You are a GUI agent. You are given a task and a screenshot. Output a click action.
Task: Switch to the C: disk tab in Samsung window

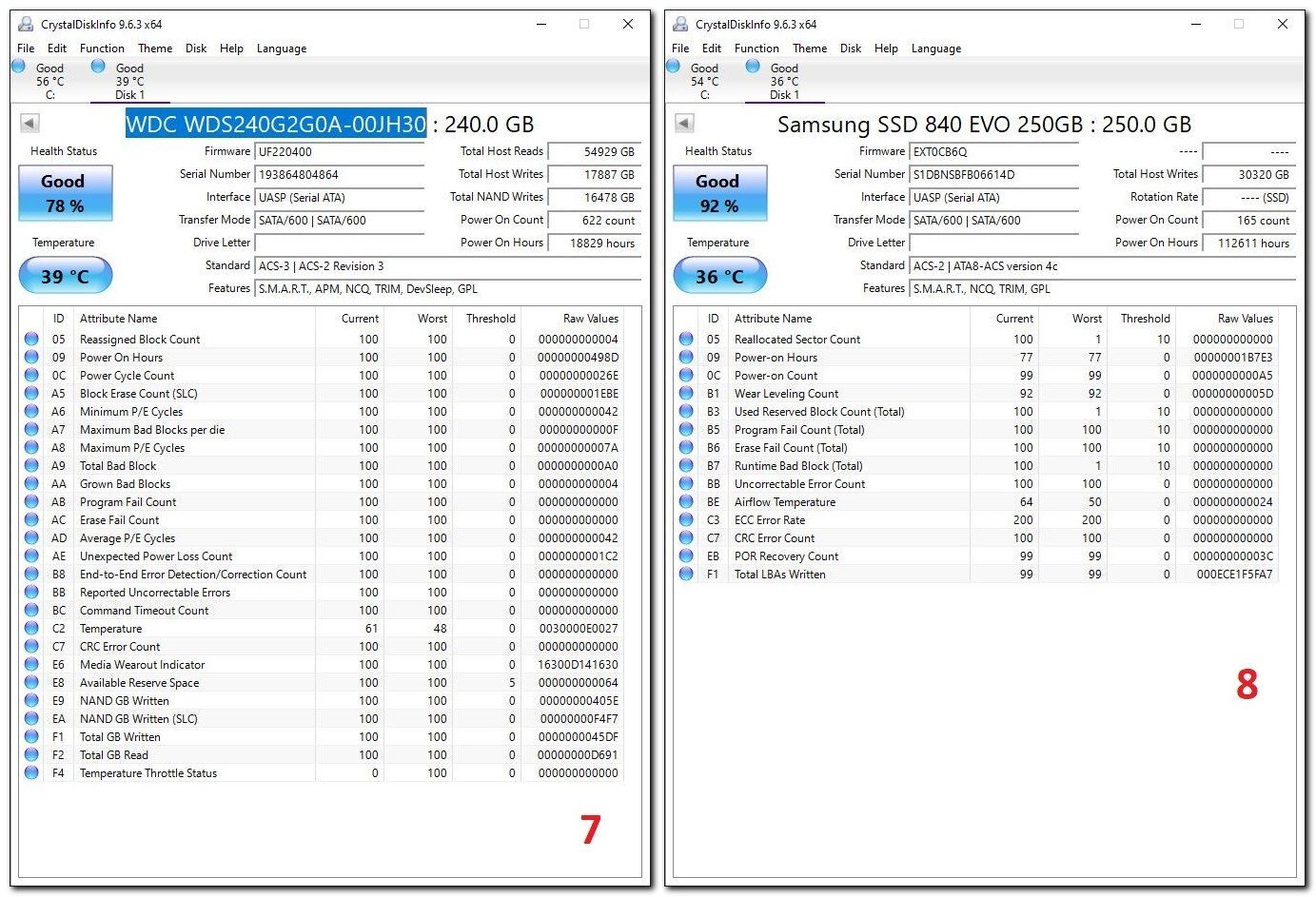pyautogui.click(x=705, y=81)
